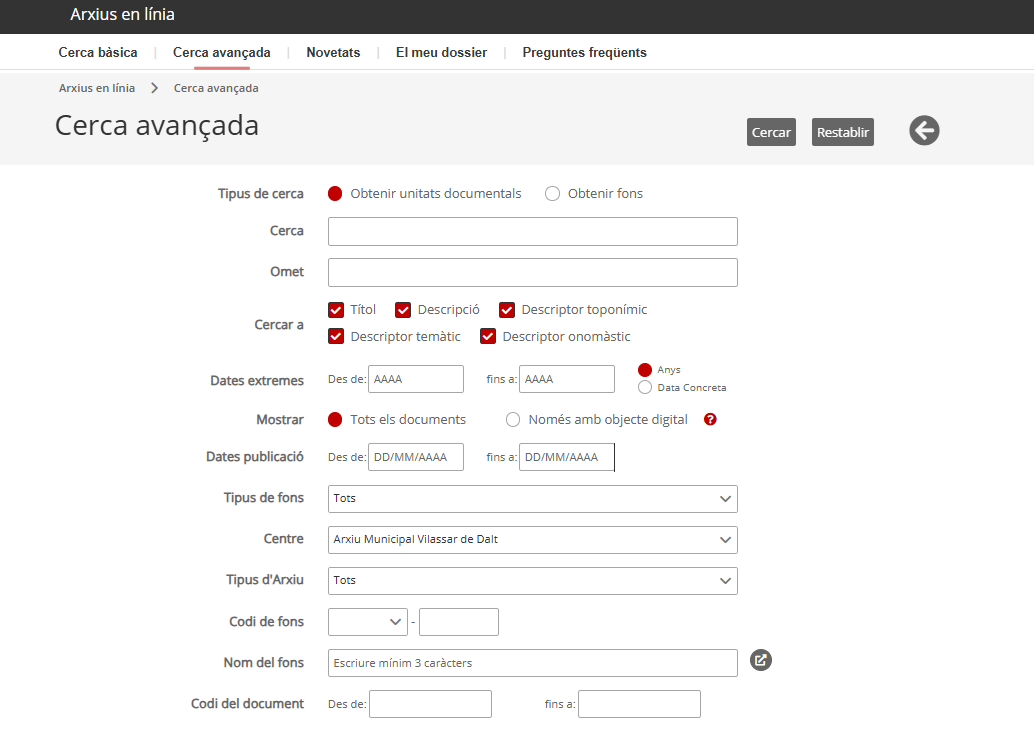Expand the Tipus de fons dropdown
This screenshot has width=1034, height=730.
(x=532, y=498)
